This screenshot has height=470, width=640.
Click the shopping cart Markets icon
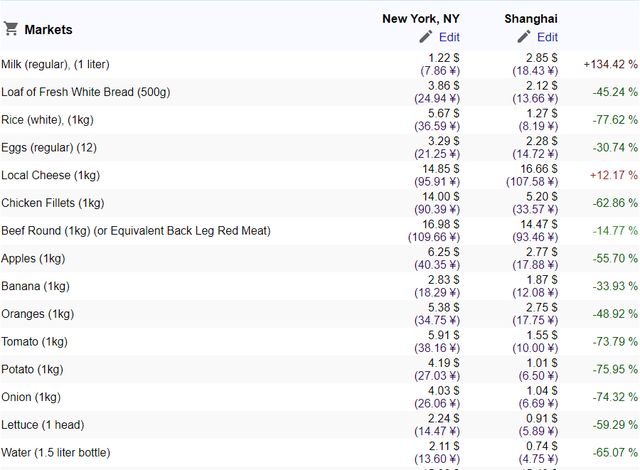tap(11, 29)
